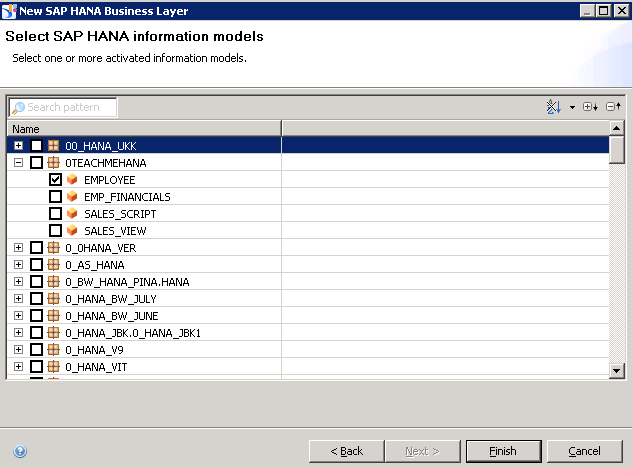Select the EMPLOYEE model cube icon

[x=72, y=180]
